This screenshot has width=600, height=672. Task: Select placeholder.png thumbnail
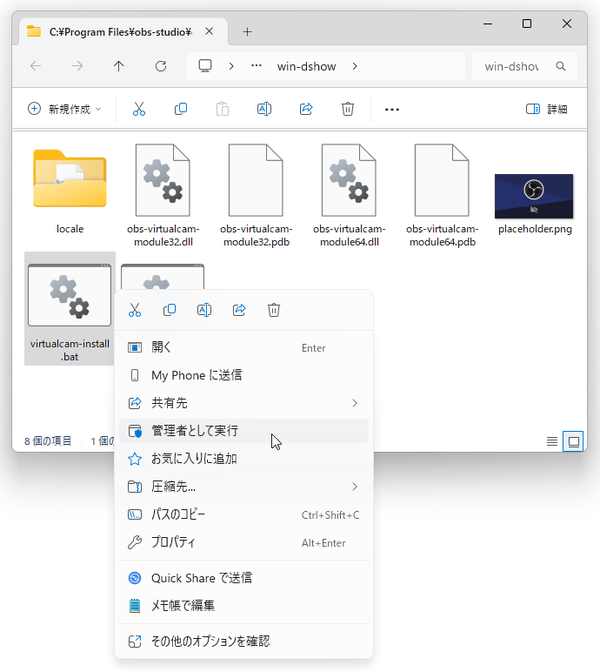click(x=534, y=196)
